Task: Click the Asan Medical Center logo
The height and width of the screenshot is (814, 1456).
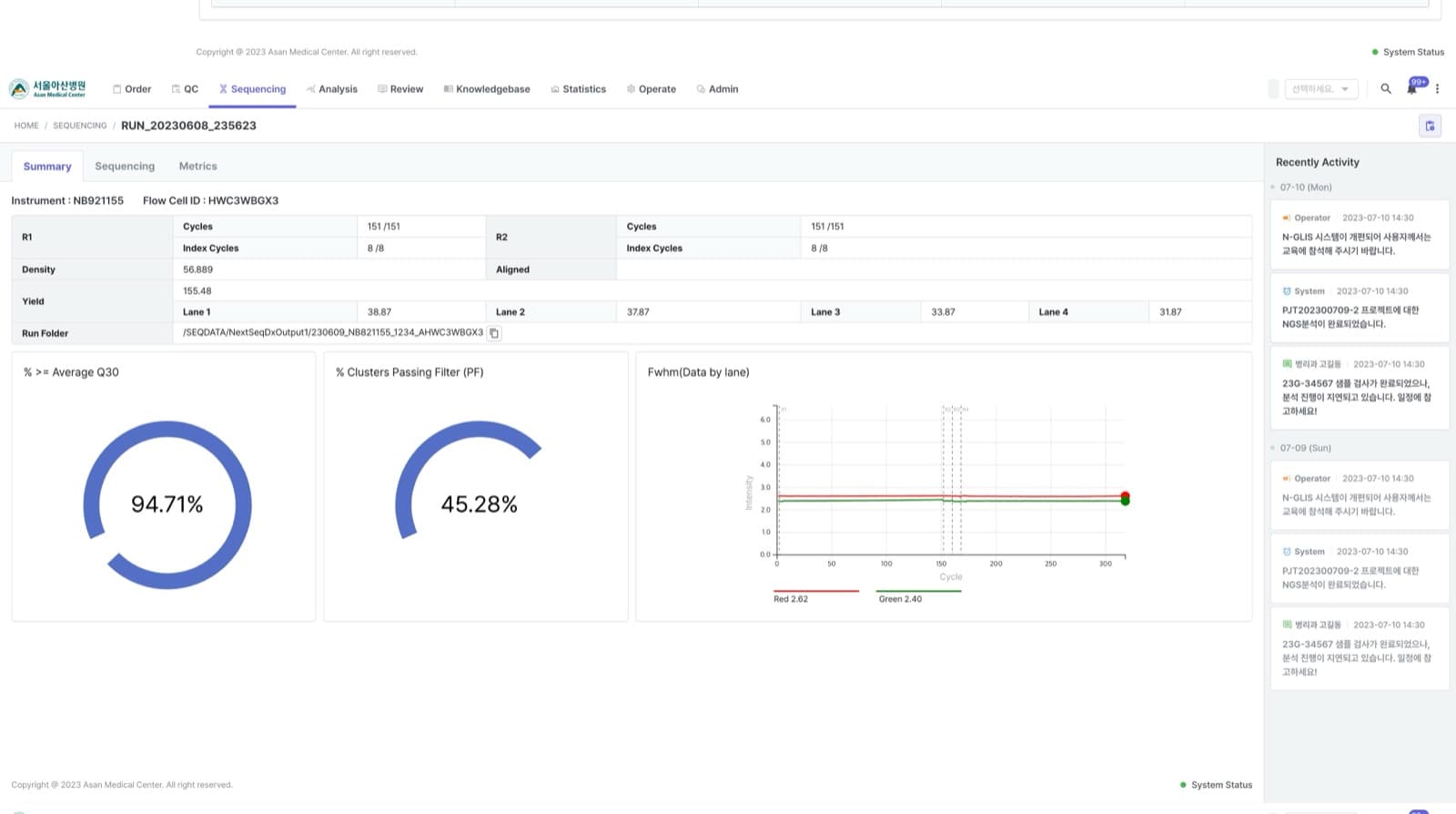Action: coord(47,88)
